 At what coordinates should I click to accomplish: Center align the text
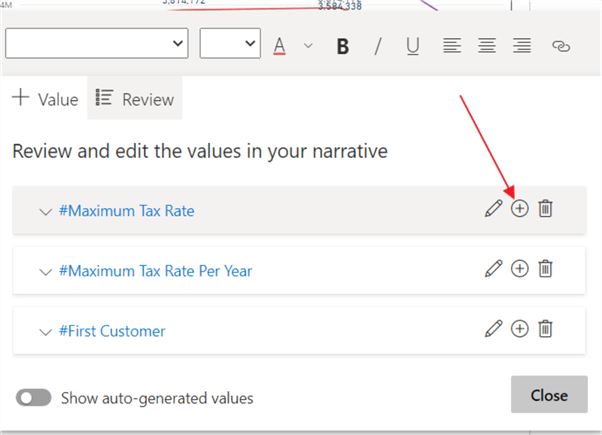click(x=487, y=46)
